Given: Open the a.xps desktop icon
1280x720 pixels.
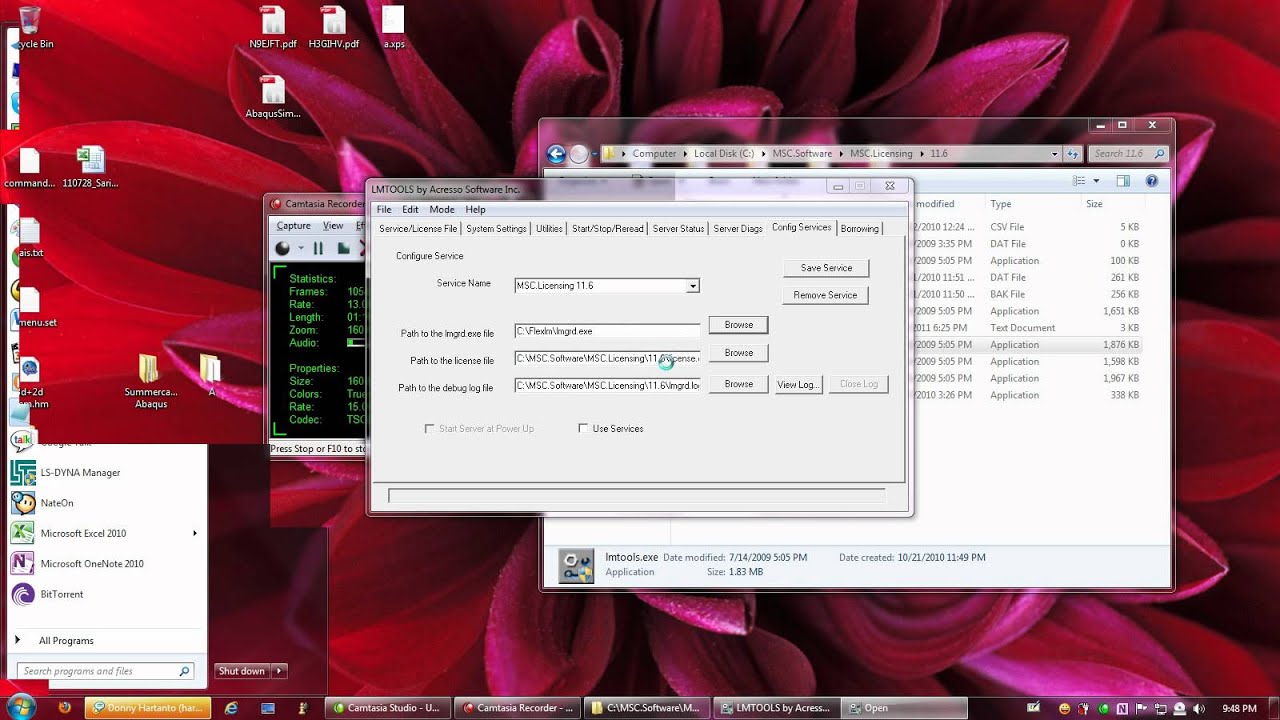Looking at the screenshot, I should tap(394, 28).
